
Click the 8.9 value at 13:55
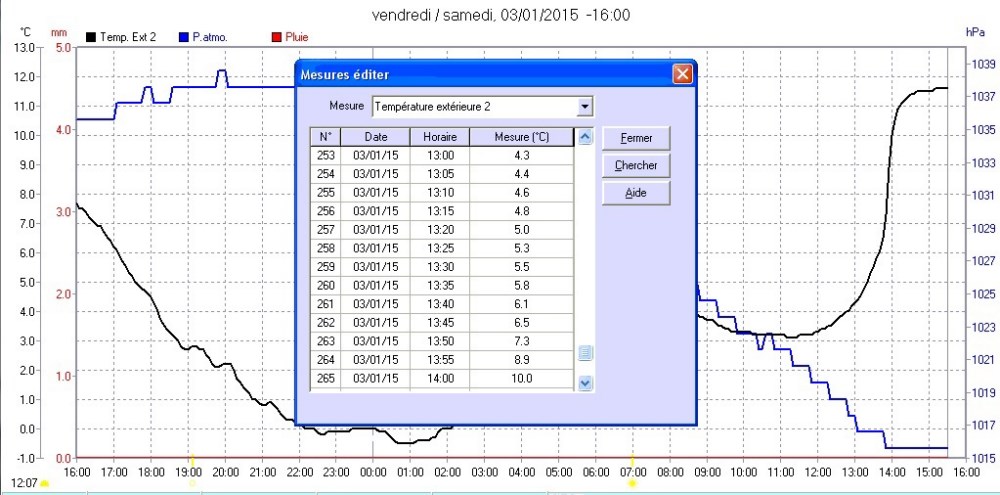pyautogui.click(x=521, y=359)
